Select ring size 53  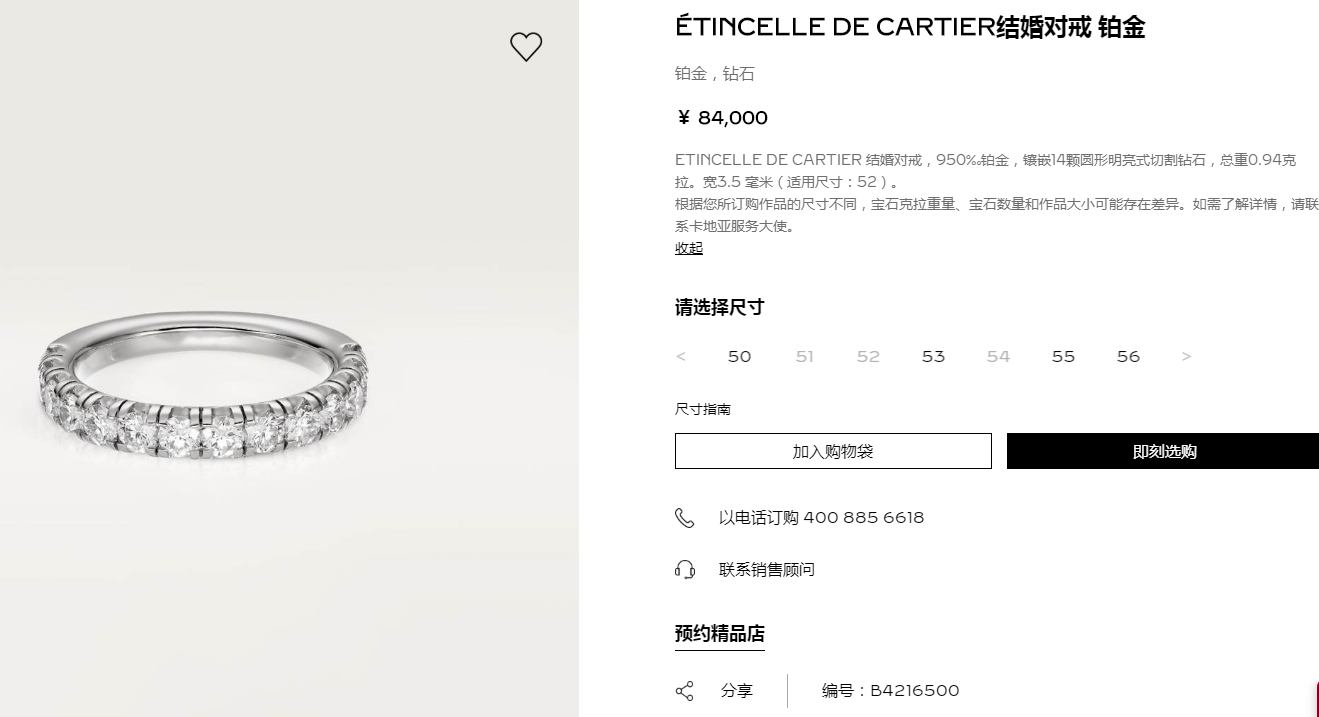point(933,357)
